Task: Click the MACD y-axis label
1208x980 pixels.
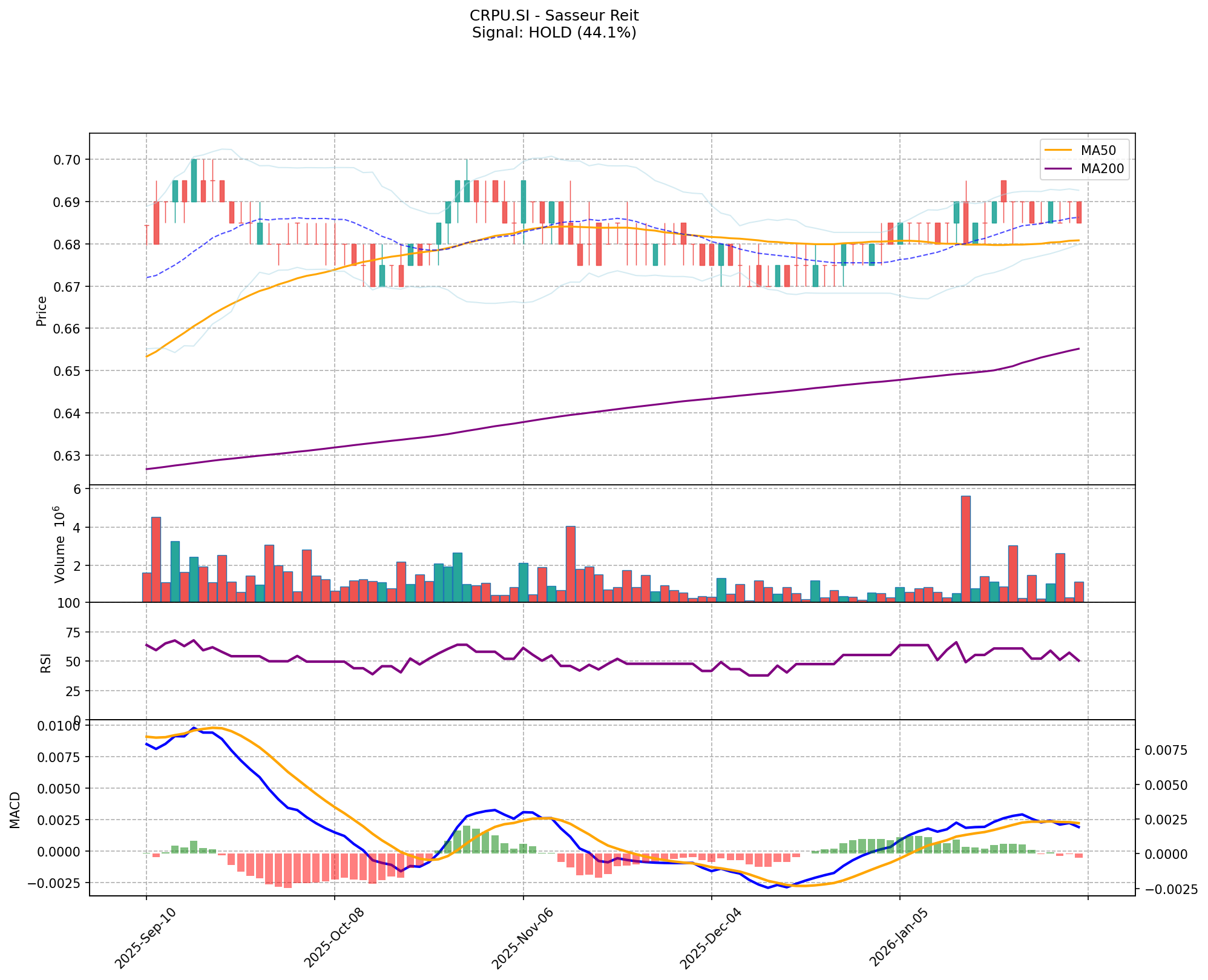Action: pos(16,810)
